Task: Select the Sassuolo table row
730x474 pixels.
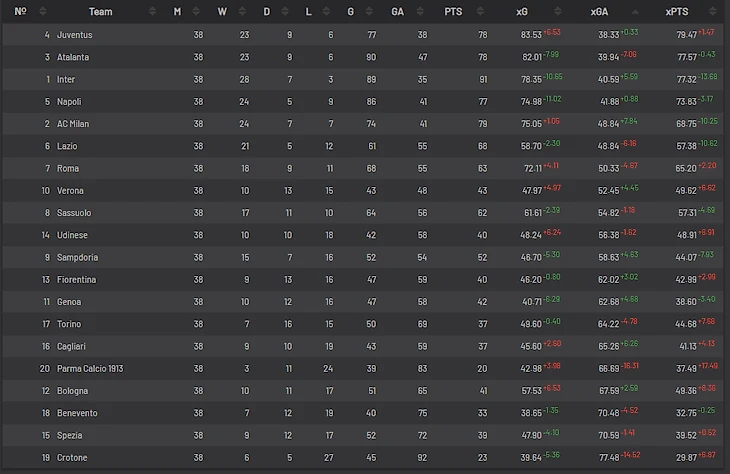Action: pos(365,213)
